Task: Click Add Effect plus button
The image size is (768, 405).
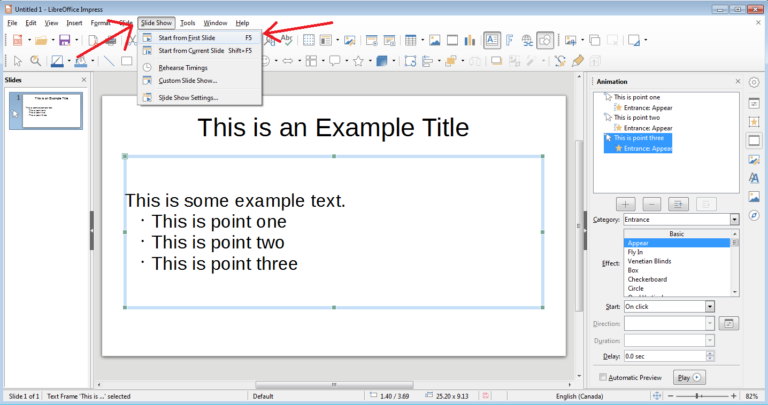Action: (x=626, y=202)
